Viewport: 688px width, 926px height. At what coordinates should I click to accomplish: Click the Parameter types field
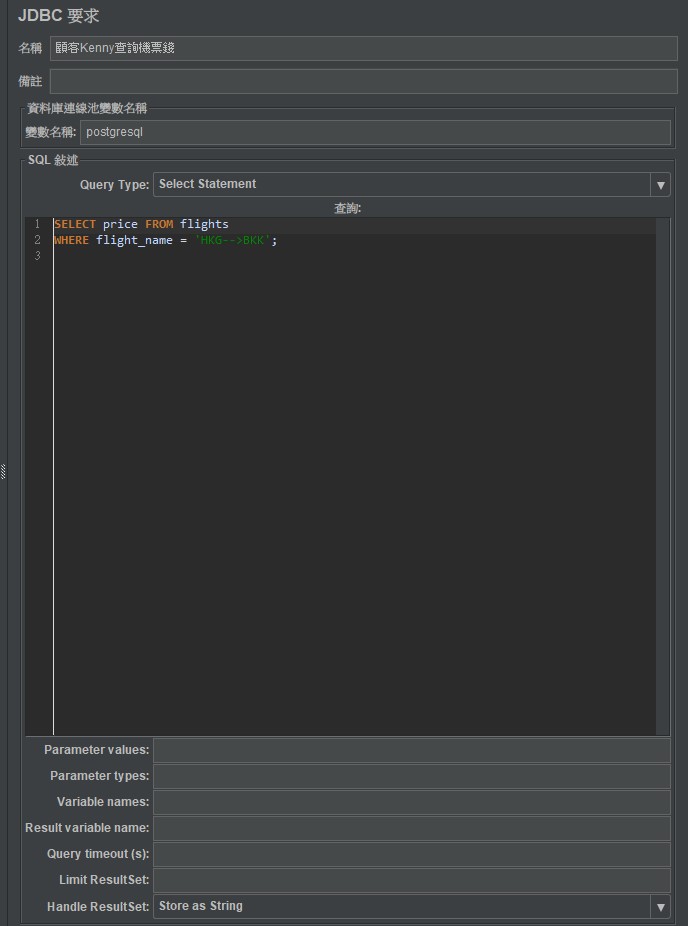click(x=411, y=776)
